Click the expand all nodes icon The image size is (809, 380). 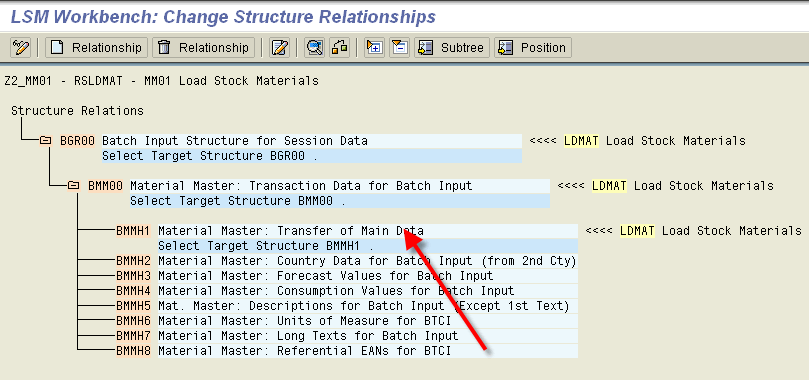tap(375, 47)
